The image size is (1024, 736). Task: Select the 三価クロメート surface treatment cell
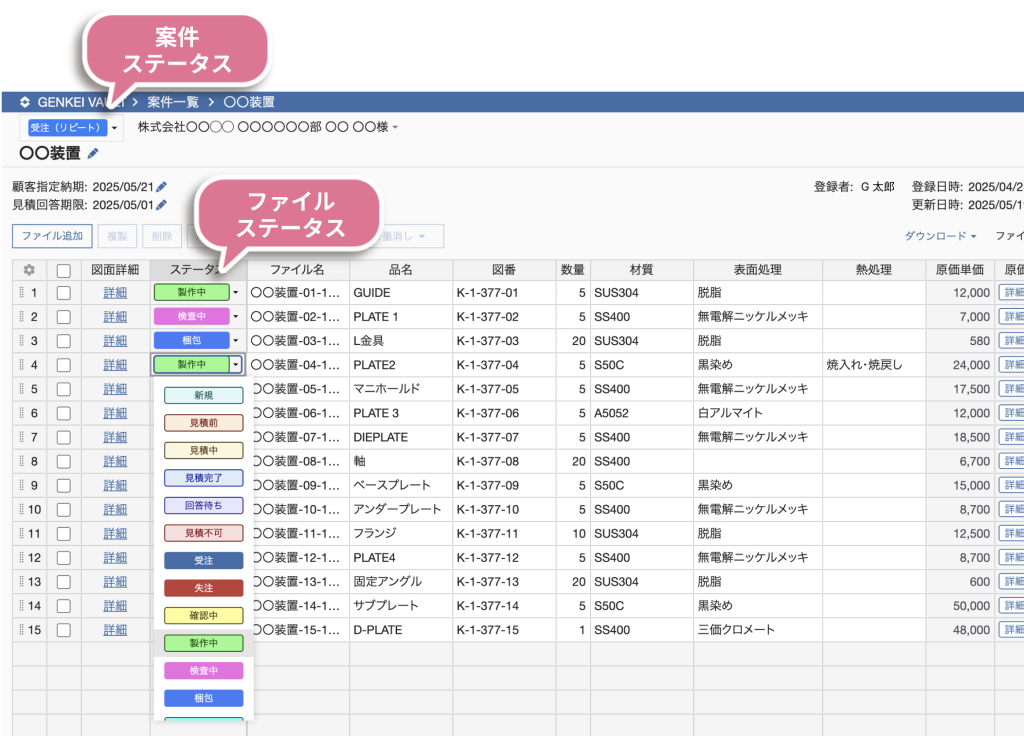pyautogui.click(x=758, y=630)
